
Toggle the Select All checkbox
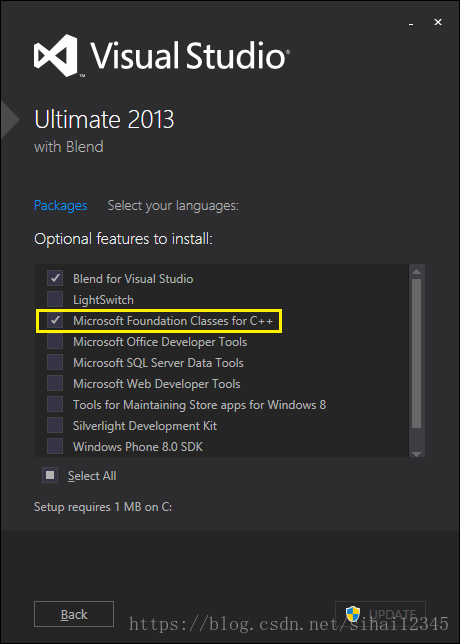coord(50,475)
